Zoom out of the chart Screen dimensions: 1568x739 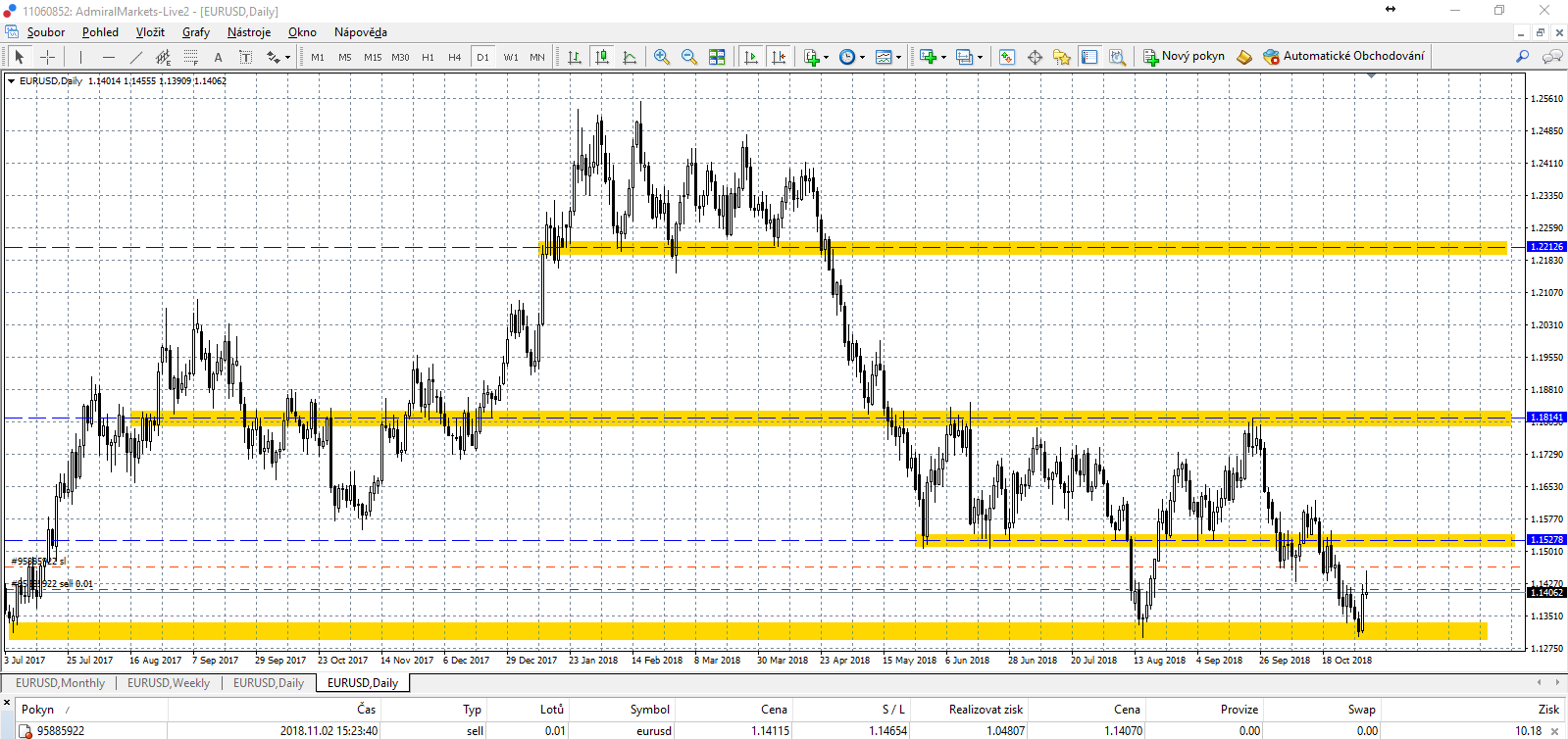point(689,57)
